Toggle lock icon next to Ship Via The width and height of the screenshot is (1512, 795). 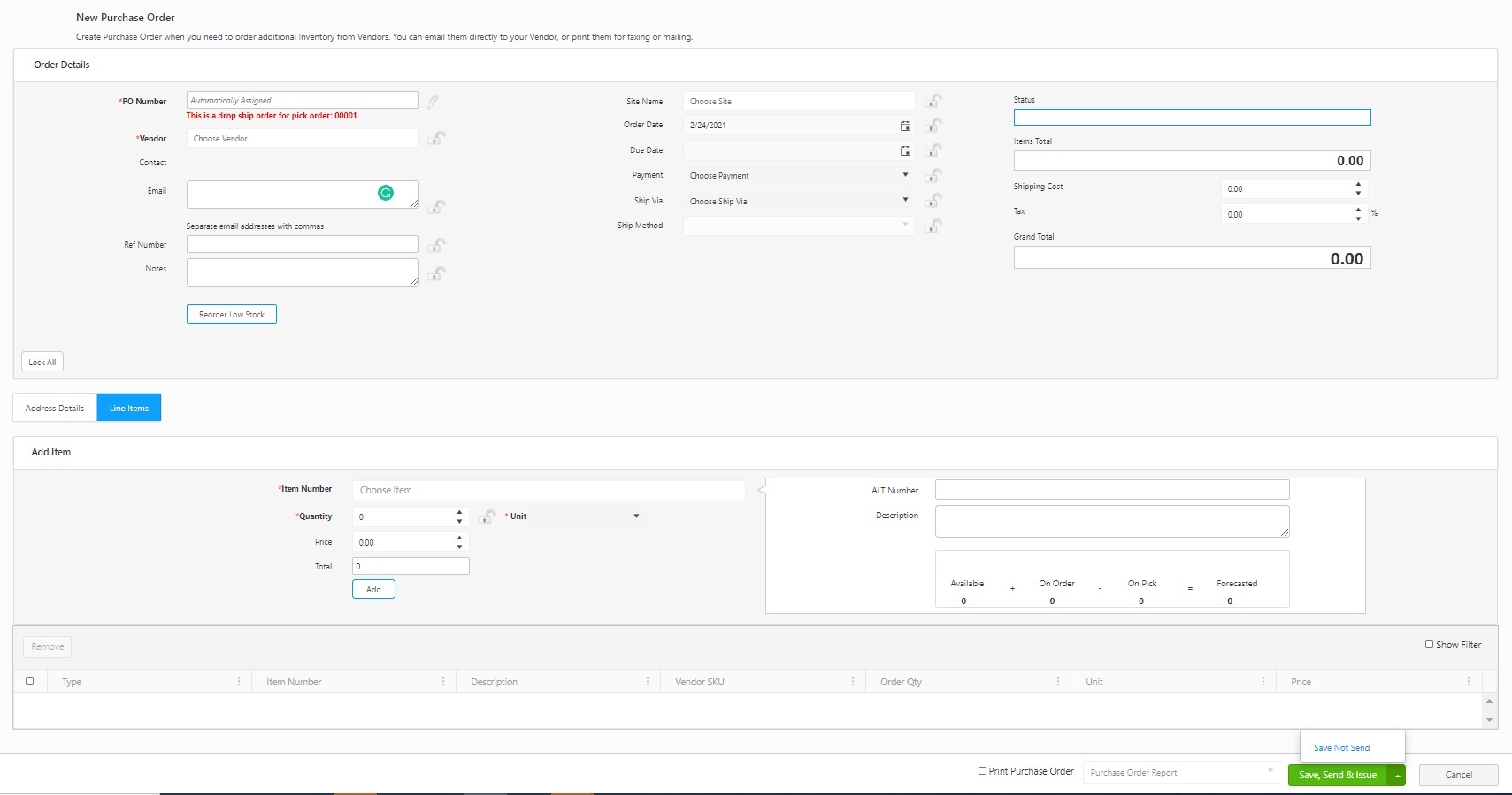tap(933, 201)
